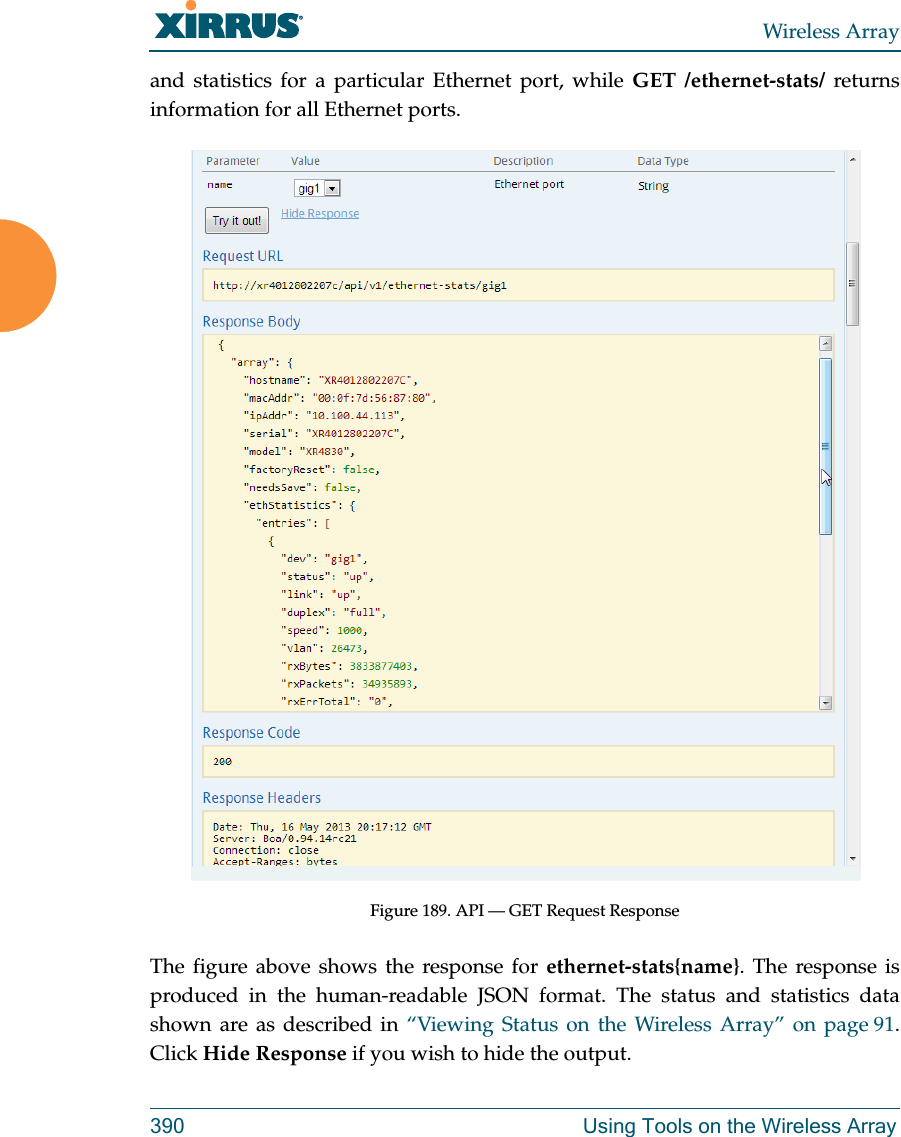This screenshot has width=901, height=1137.
Task: Open the gig1 name dropdown
Action: (x=317, y=188)
